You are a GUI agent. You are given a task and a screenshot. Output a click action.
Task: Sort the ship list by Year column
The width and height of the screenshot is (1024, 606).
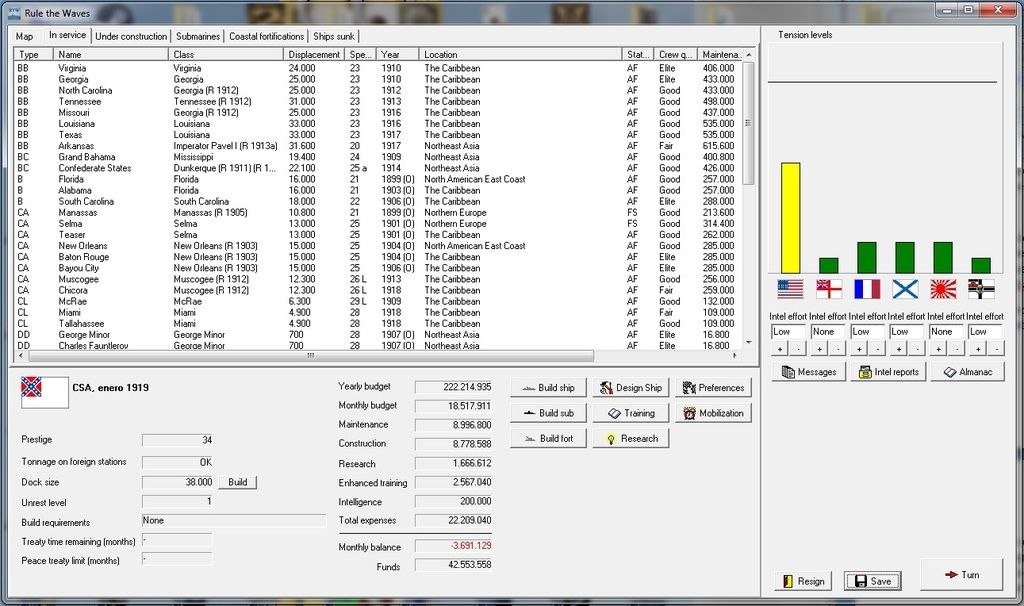click(x=398, y=55)
